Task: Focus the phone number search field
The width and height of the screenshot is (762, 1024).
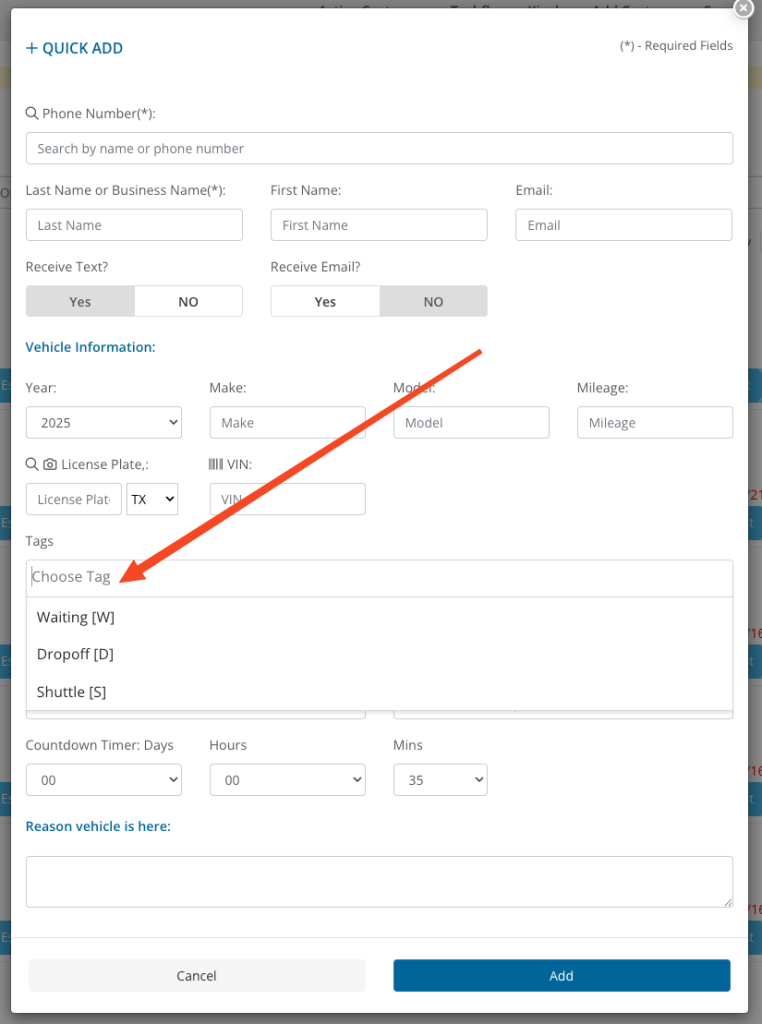Action: click(379, 148)
